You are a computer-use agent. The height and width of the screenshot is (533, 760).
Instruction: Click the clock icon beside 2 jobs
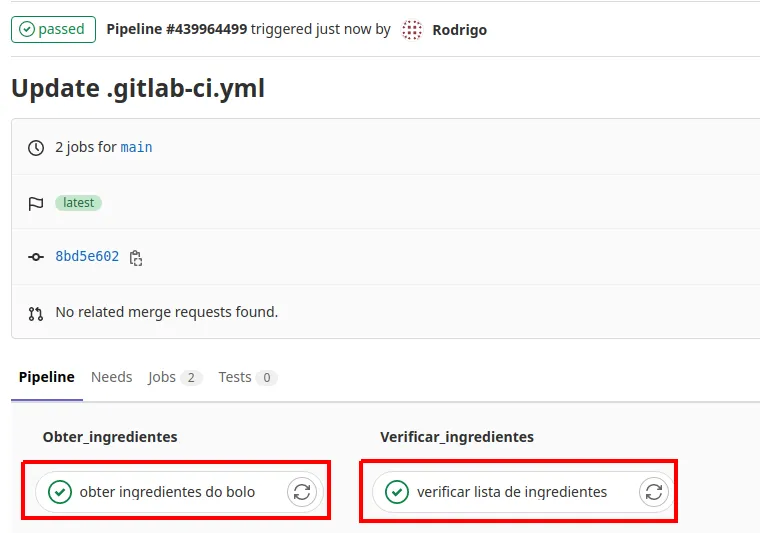pos(36,148)
